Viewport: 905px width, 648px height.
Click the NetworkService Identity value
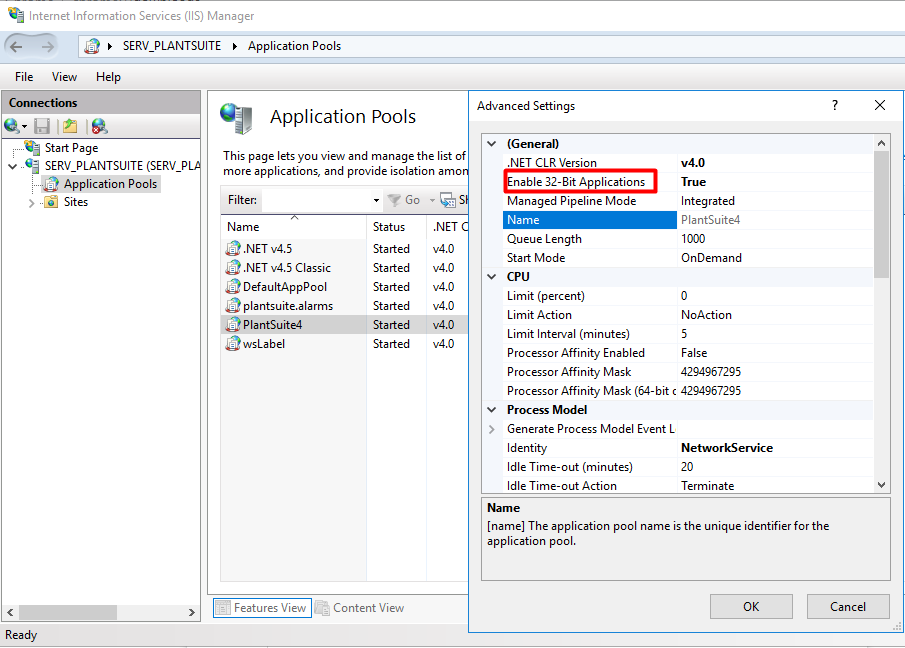(727, 448)
